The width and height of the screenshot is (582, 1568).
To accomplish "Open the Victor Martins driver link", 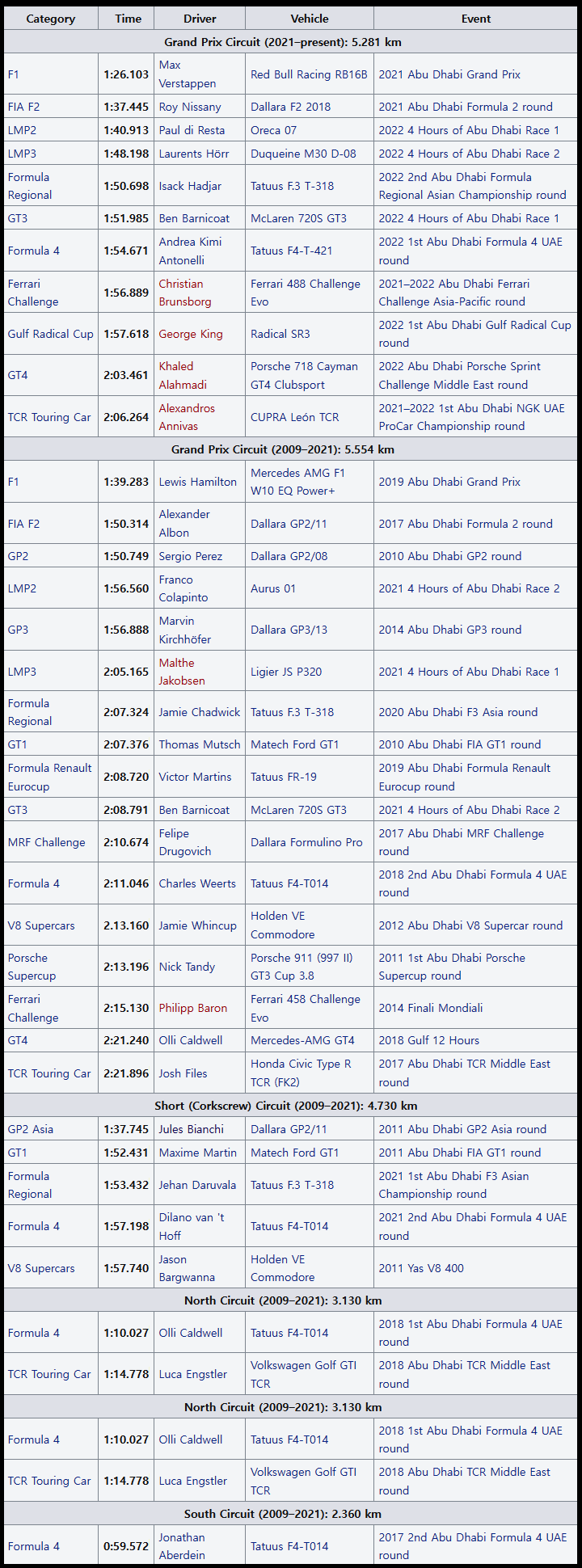I will [x=195, y=777].
